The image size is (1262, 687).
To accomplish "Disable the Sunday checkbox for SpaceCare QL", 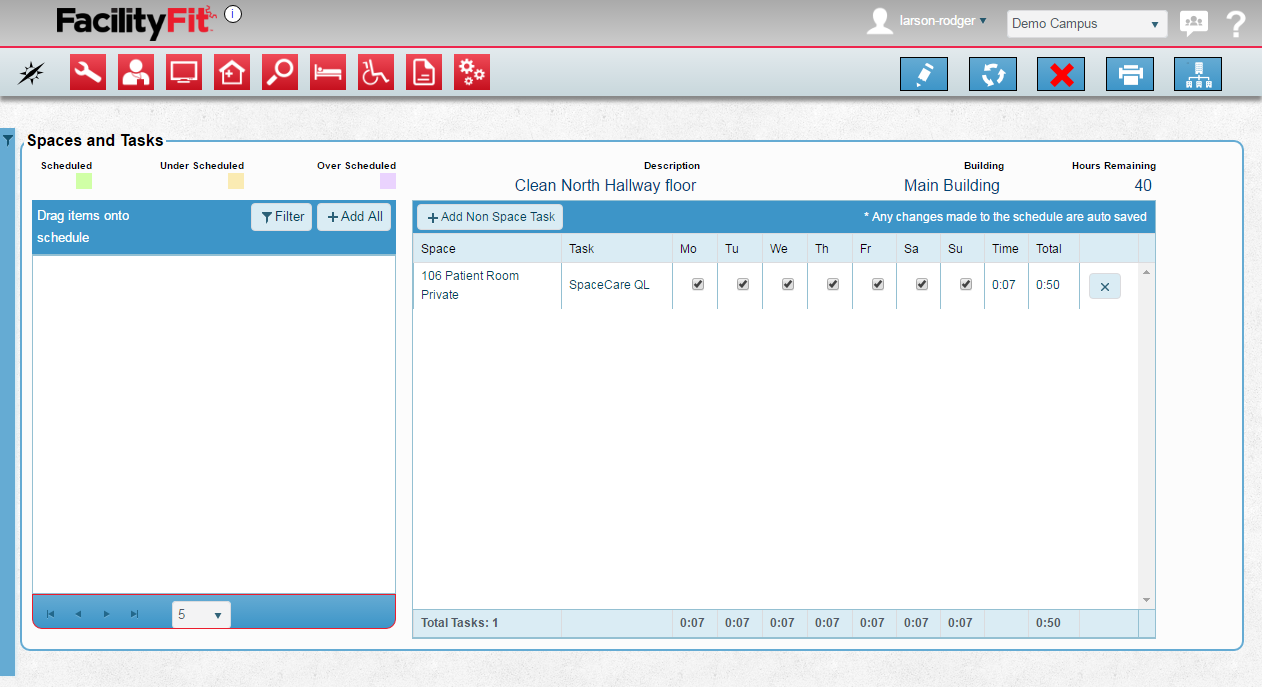I will [966, 284].
